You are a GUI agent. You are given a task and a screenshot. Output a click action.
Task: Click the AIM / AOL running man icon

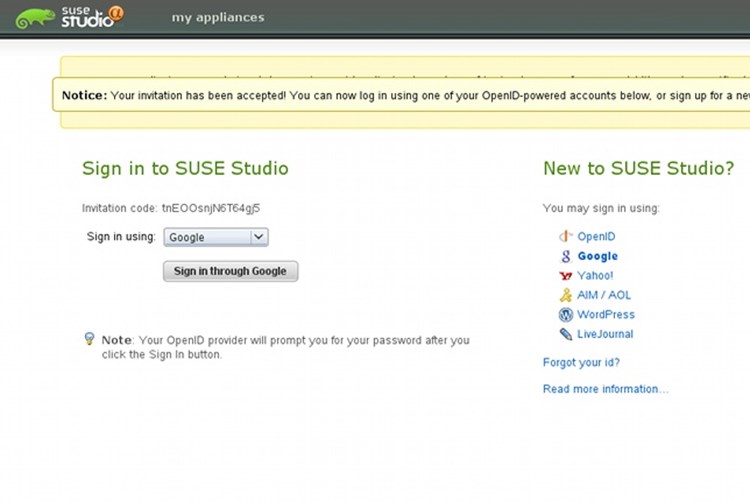(x=566, y=295)
